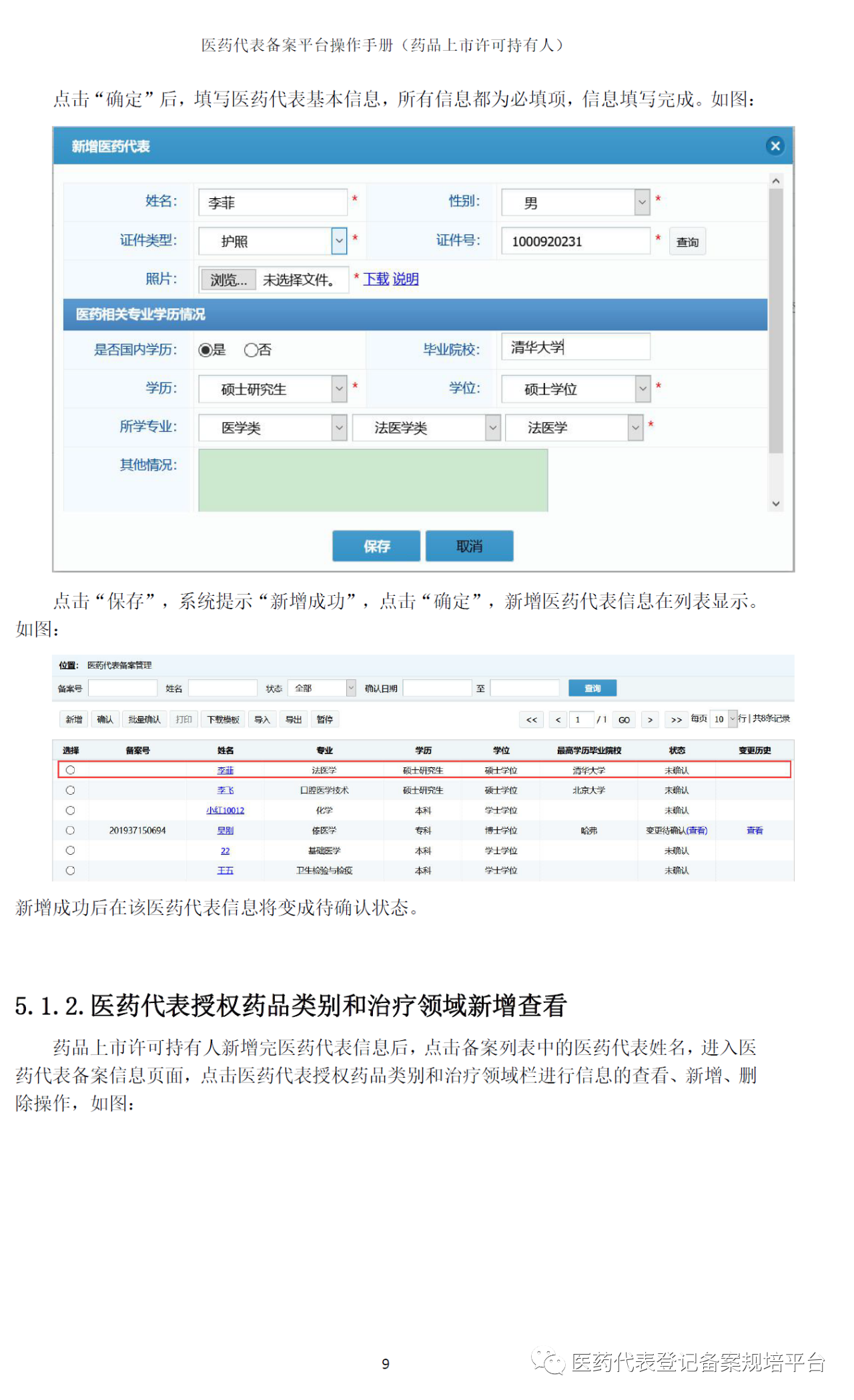
Task: Open 下载 photo link
Action: click(x=376, y=279)
